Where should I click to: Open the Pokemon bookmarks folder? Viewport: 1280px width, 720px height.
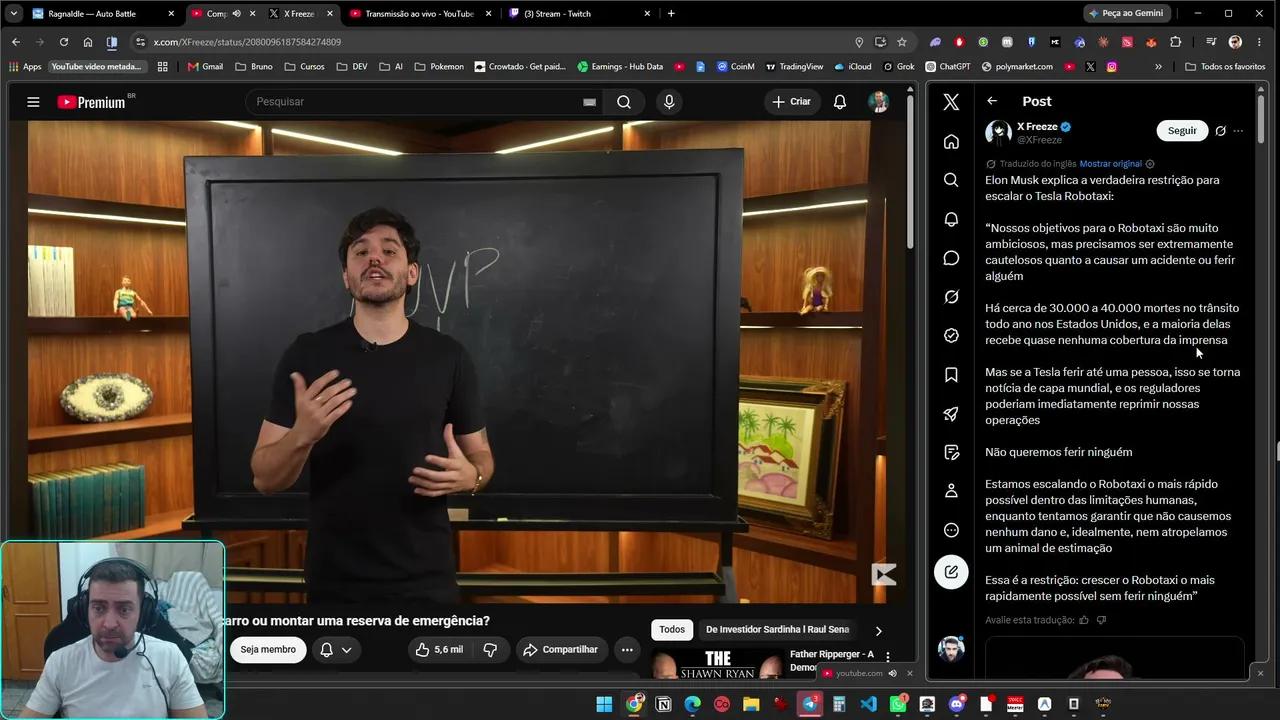click(439, 67)
